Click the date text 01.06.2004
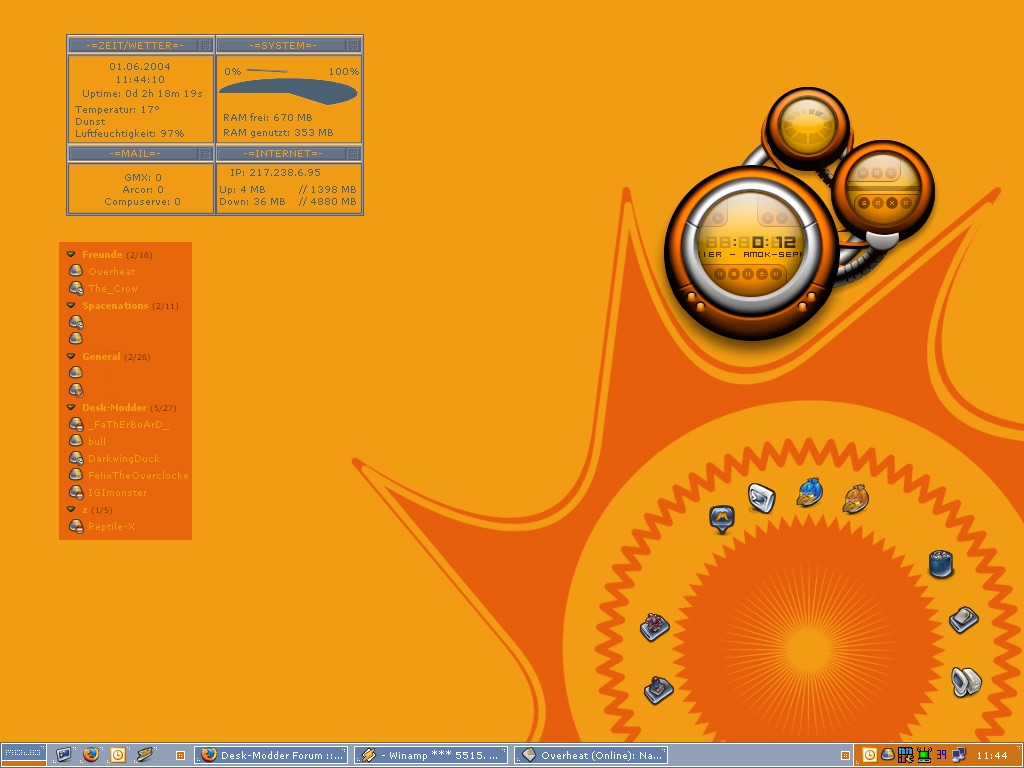The height and width of the screenshot is (768, 1024). click(140, 67)
